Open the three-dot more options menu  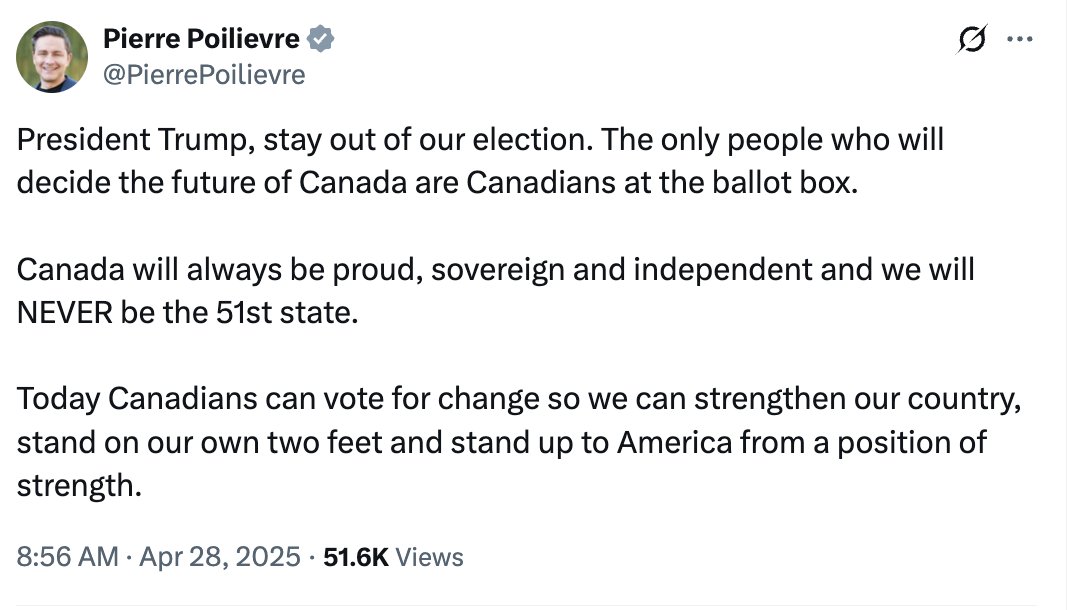coord(1019,39)
